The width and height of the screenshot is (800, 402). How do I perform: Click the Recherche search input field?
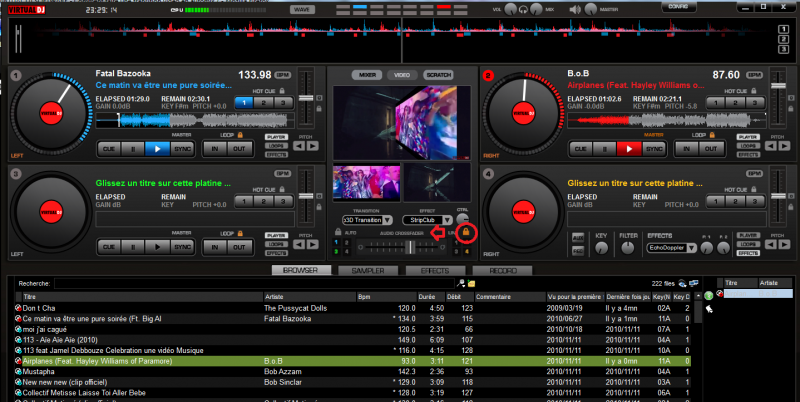[250, 284]
